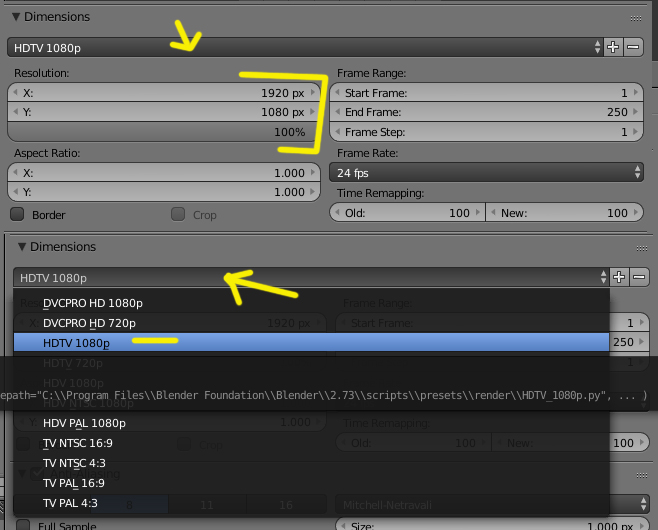
Task: Open the Mitchell-Netravali filter dropdown
Action: 492,504
